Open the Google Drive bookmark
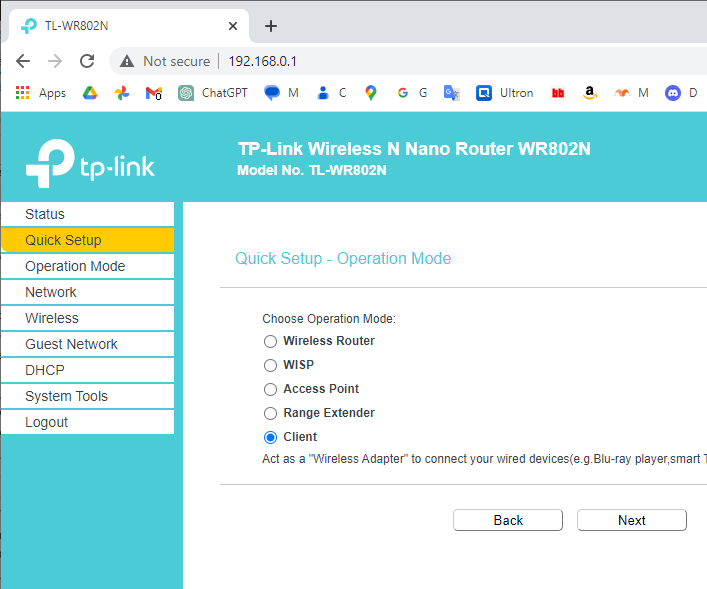707x589 pixels. 90,93
